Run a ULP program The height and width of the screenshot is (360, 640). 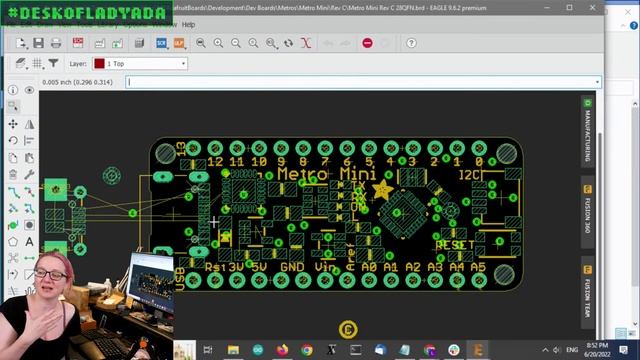(179, 43)
